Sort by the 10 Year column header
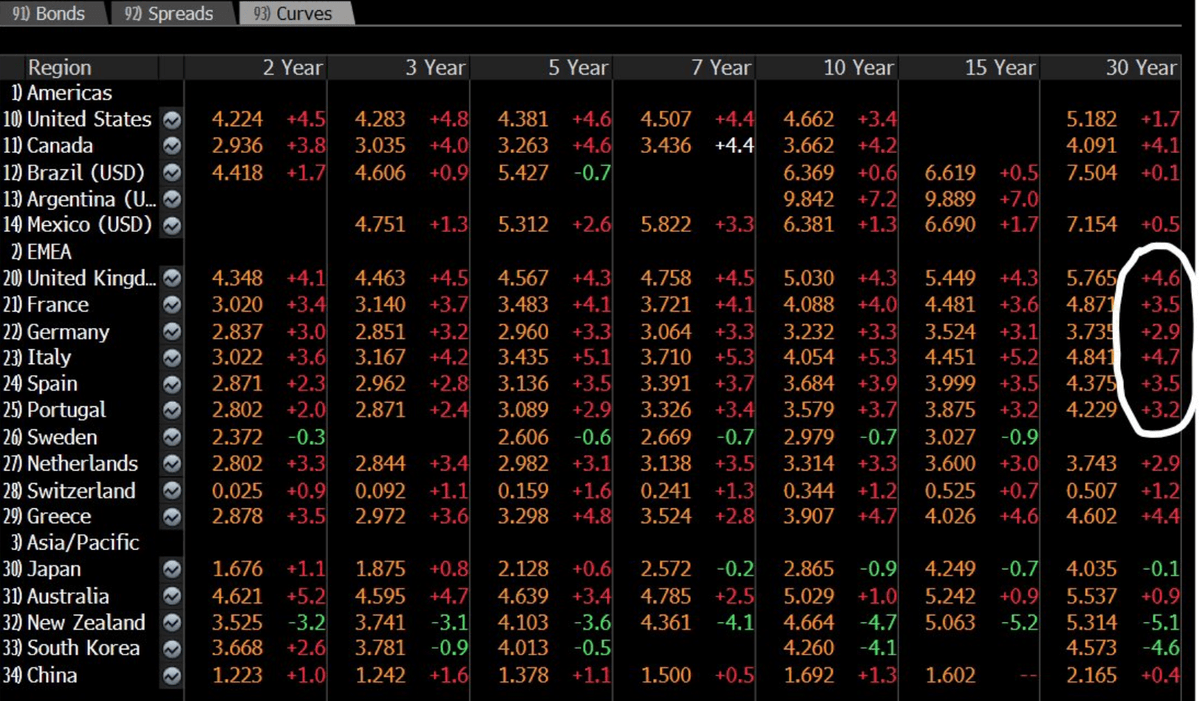Screen dimensions: 1200x701 (x=858, y=68)
